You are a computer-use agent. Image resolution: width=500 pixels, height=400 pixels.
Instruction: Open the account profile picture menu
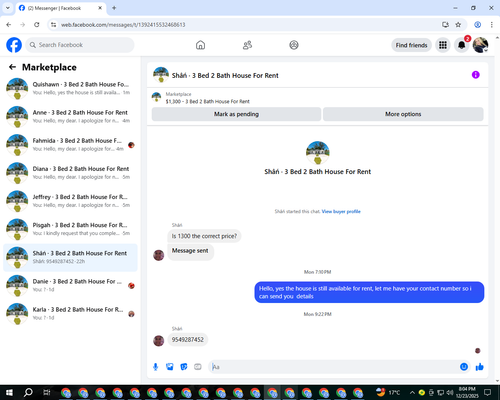[480, 45]
